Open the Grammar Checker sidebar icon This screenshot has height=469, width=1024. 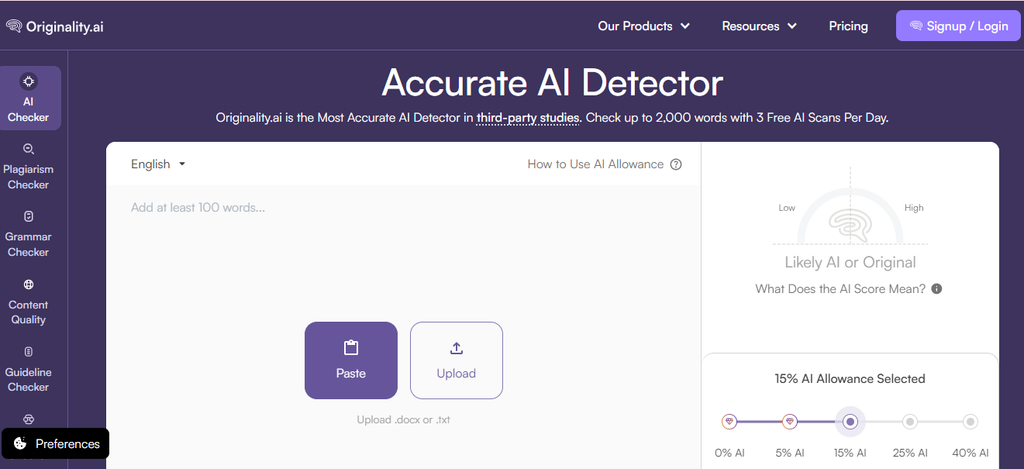coord(28,216)
